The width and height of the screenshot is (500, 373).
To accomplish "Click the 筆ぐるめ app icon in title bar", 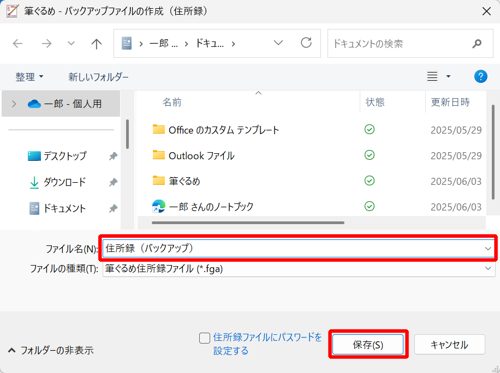I will coord(12,11).
